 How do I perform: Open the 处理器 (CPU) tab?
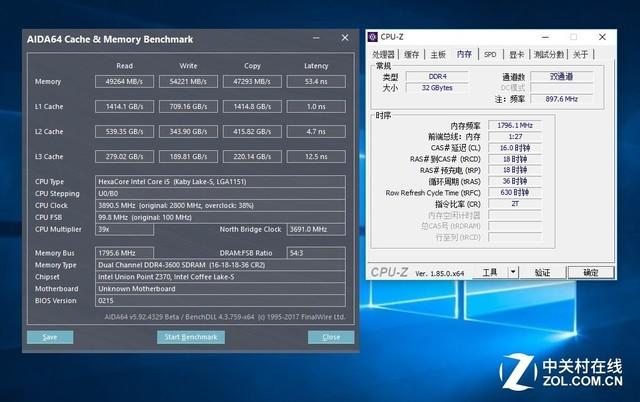tap(384, 54)
